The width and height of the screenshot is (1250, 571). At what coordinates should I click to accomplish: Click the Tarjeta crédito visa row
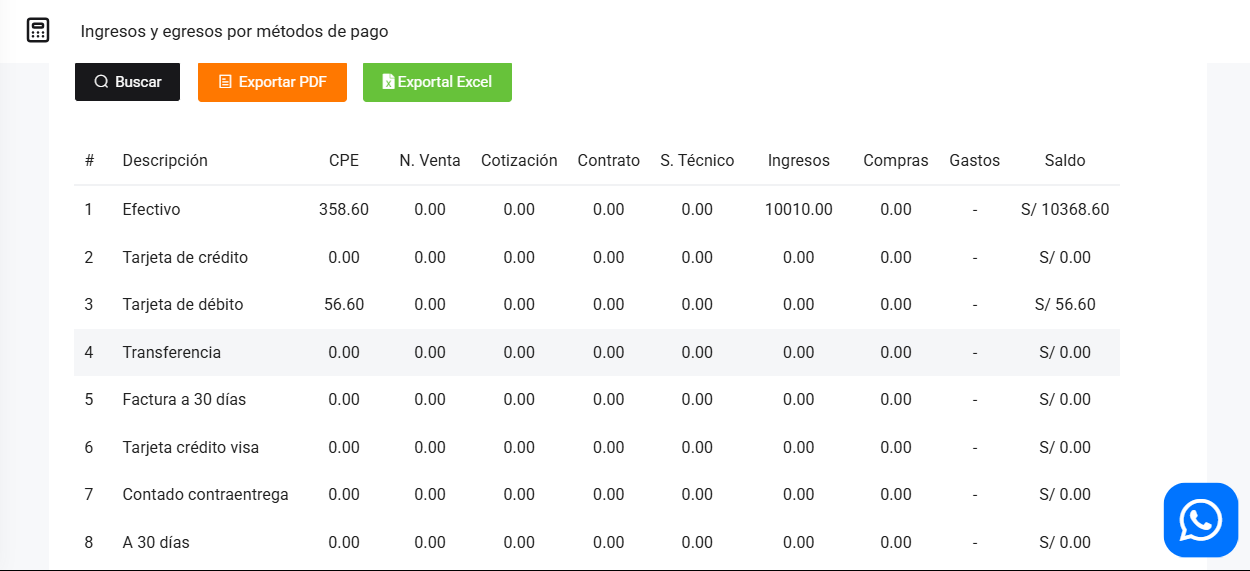pyautogui.click(x=191, y=447)
